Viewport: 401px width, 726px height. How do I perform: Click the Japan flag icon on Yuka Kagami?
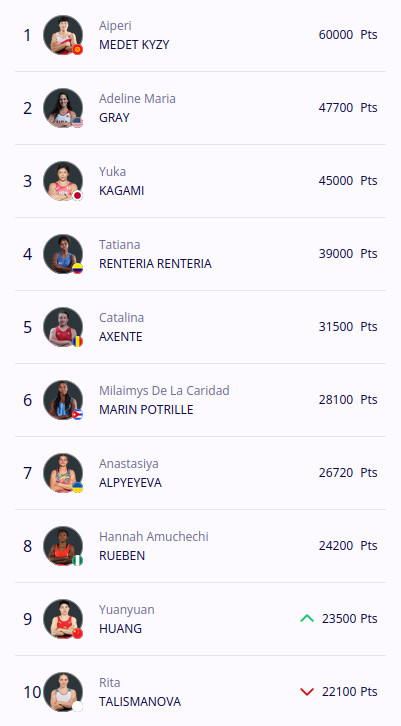(77, 195)
